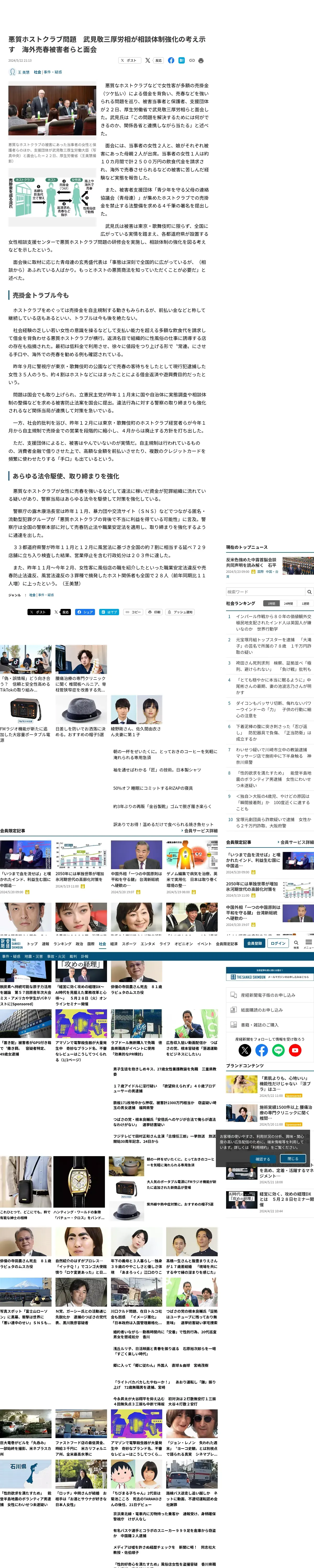Open hat image ad 日差しを防いで
The height and width of the screenshot is (1568, 314).
tap(81, 710)
